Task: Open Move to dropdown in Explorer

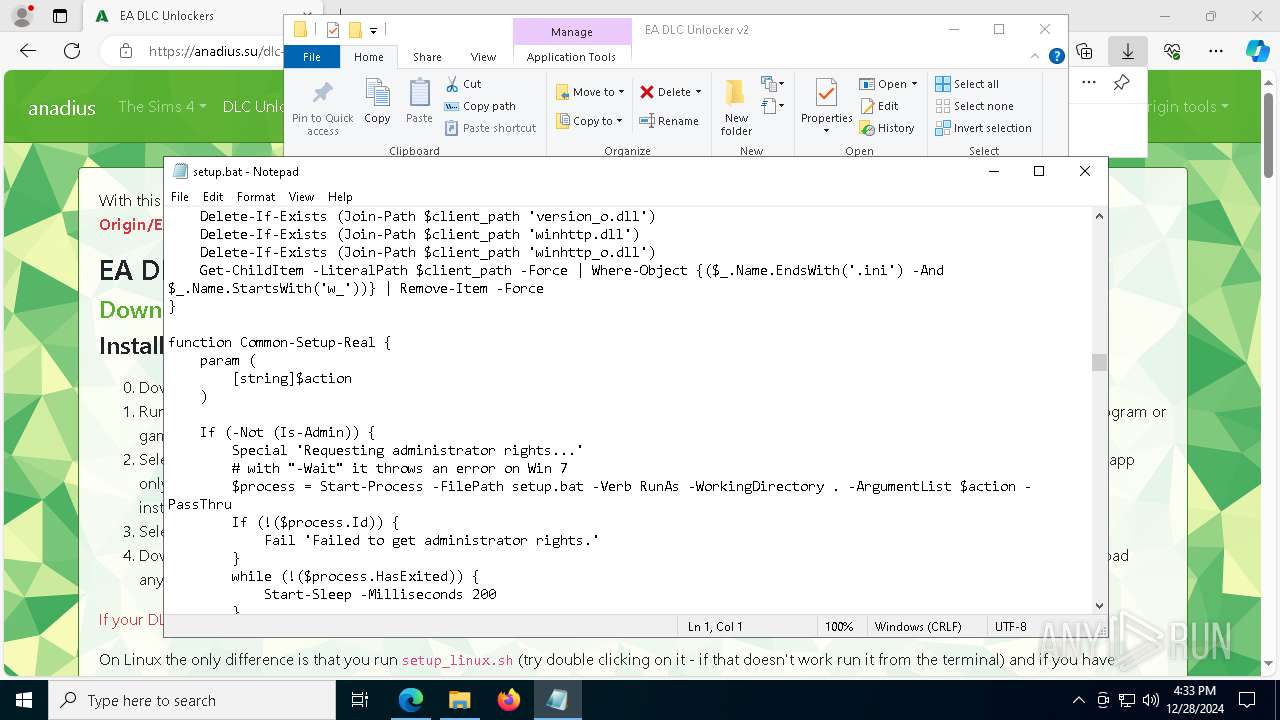Action: pos(590,92)
